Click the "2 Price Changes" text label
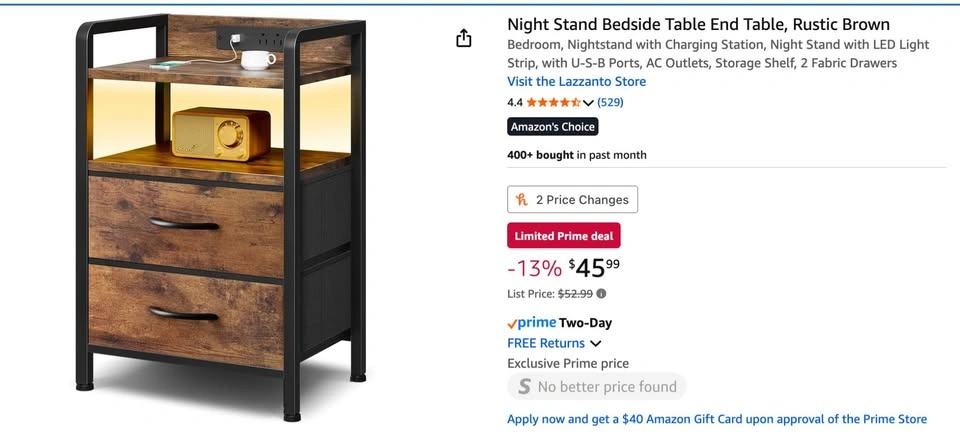The height and width of the screenshot is (432, 960). click(x=582, y=200)
